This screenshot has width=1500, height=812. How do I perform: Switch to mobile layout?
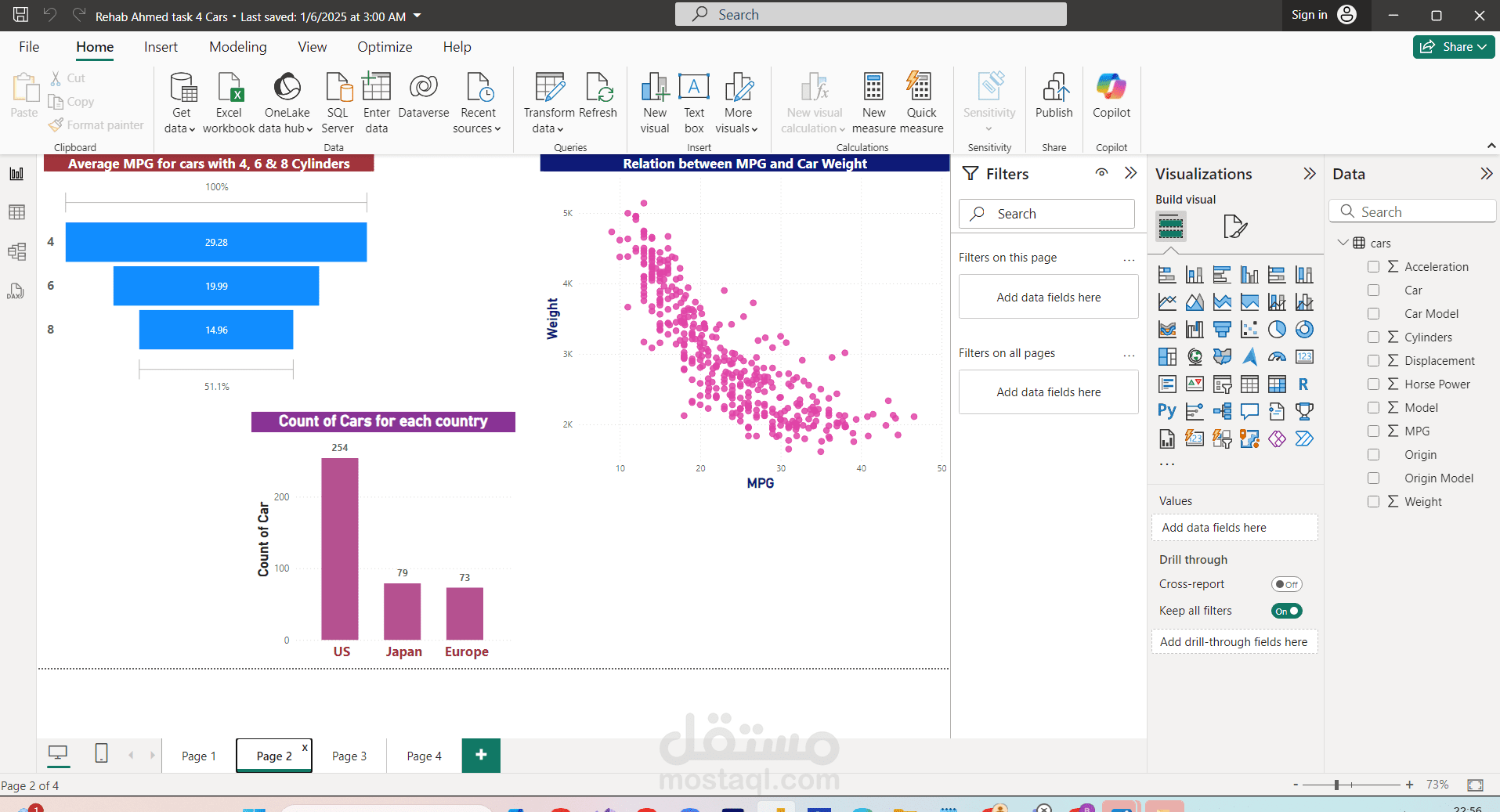pyautogui.click(x=101, y=753)
